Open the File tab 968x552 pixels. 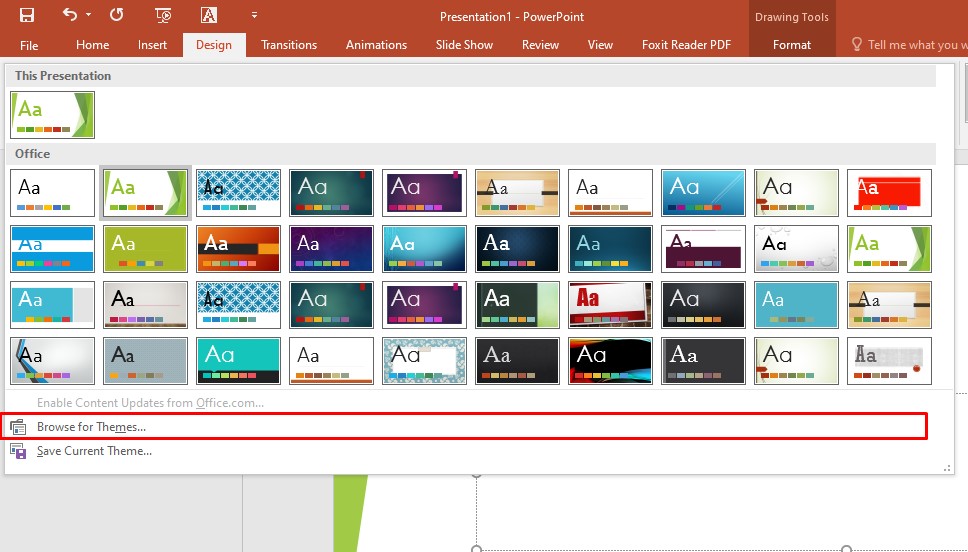(x=29, y=45)
